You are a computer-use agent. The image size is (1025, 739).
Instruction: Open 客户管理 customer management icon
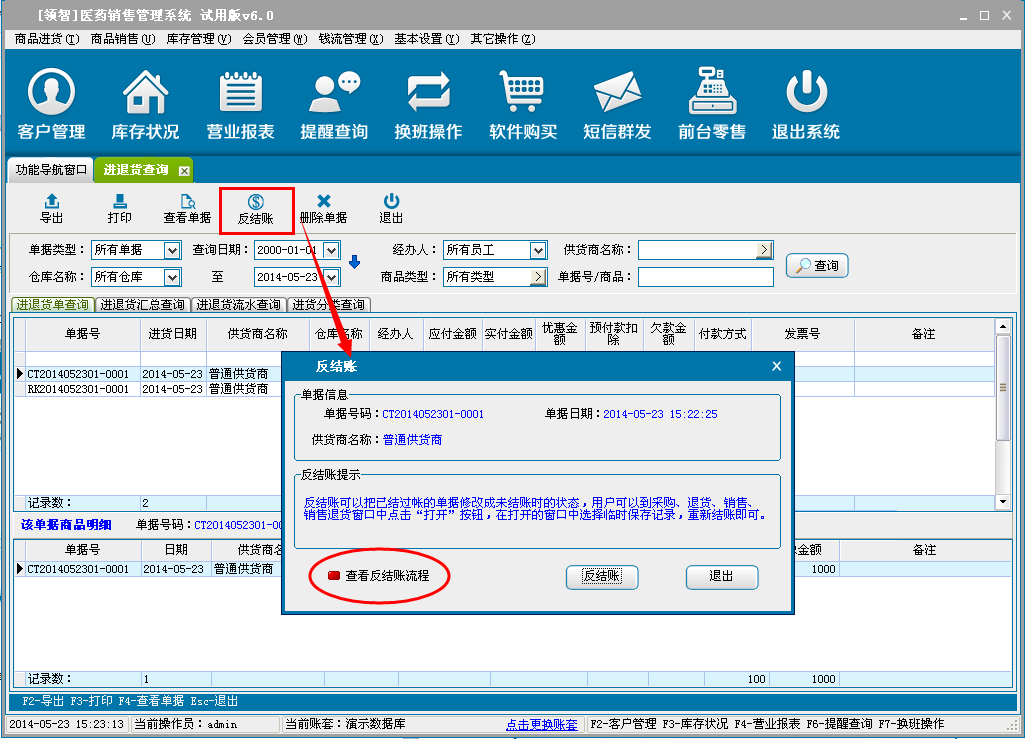point(51,104)
